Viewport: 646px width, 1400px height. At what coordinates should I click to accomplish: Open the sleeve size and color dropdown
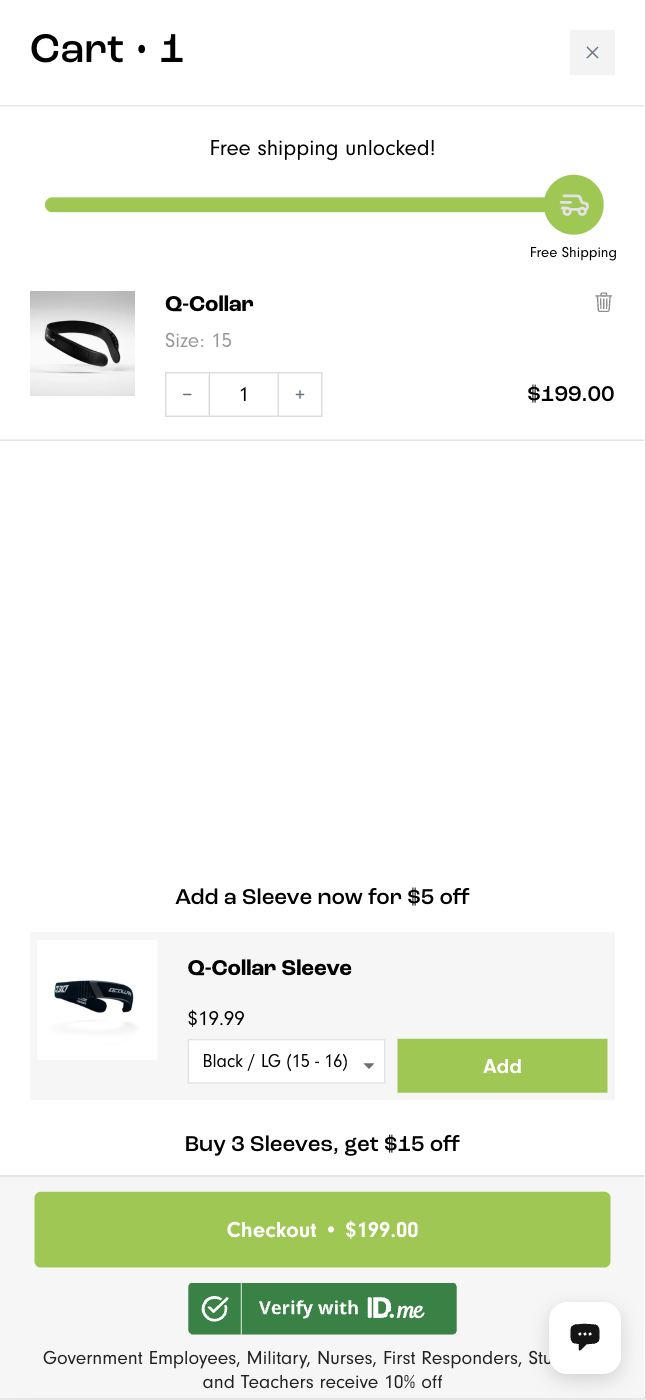pyautogui.click(x=286, y=1061)
